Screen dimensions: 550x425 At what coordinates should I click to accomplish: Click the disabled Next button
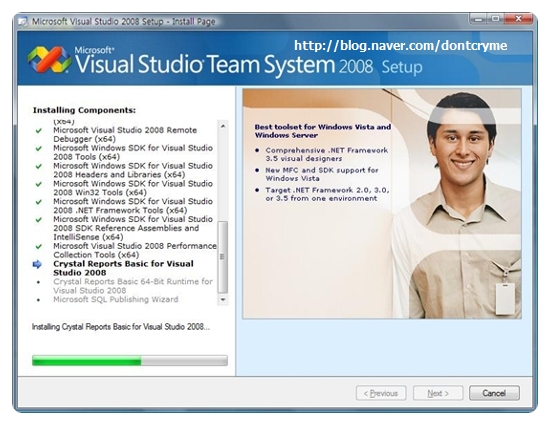[x=438, y=393]
